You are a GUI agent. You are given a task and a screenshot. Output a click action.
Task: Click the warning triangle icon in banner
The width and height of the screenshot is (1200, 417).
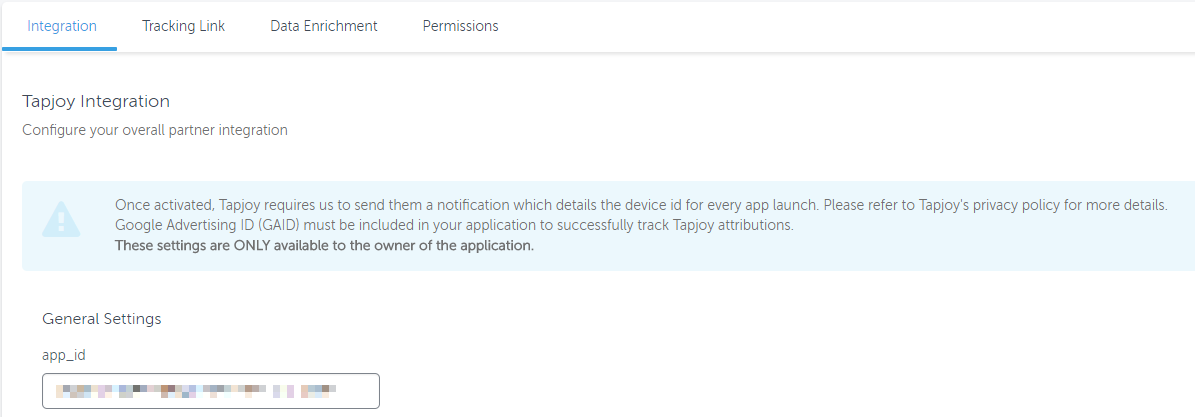61,219
